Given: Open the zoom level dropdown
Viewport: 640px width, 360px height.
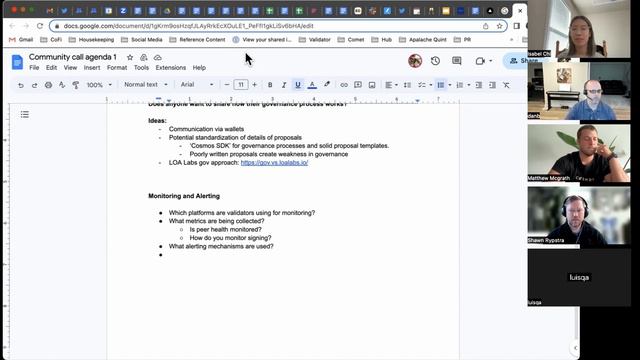Looking at the screenshot, I should pyautogui.click(x=99, y=85).
